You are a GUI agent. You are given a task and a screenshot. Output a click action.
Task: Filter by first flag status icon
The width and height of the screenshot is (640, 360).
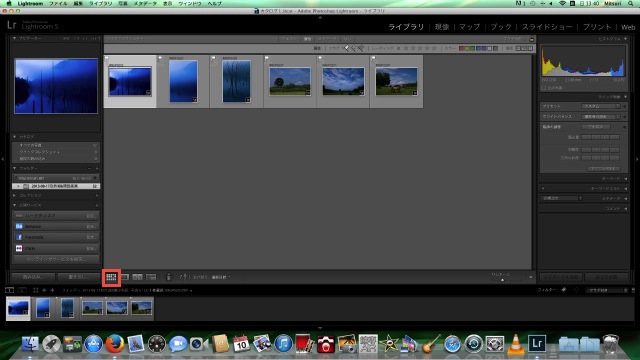pyautogui.click(x=346, y=48)
